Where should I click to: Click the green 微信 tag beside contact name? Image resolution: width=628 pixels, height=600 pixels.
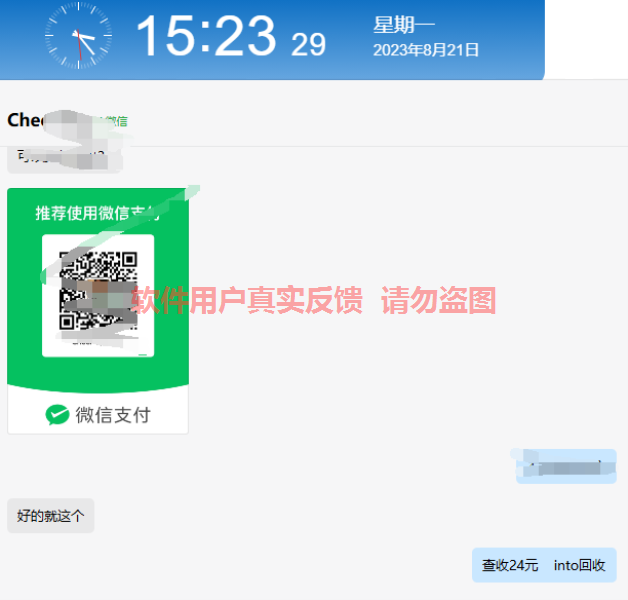[x=116, y=121]
